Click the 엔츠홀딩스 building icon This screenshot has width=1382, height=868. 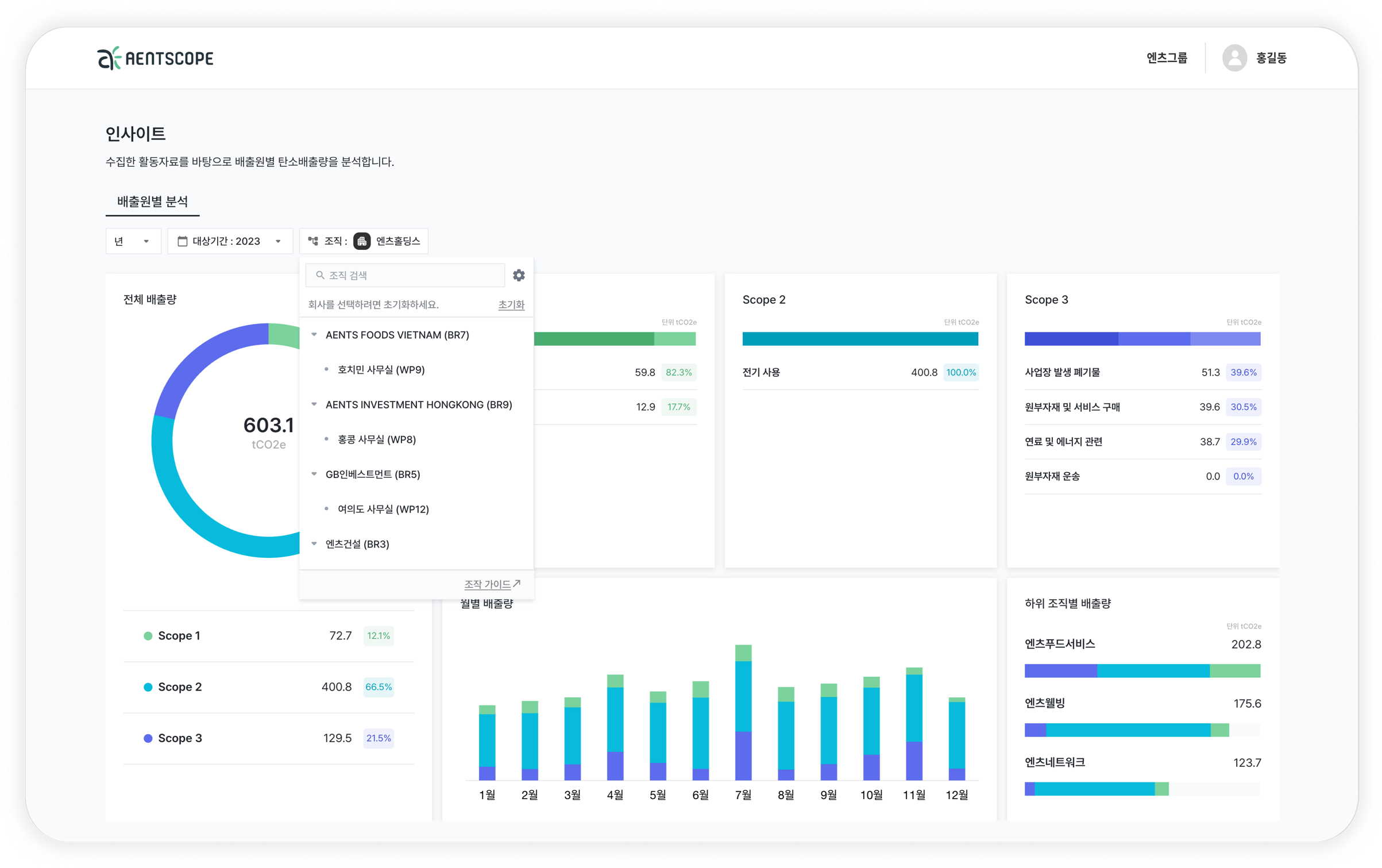(x=362, y=241)
